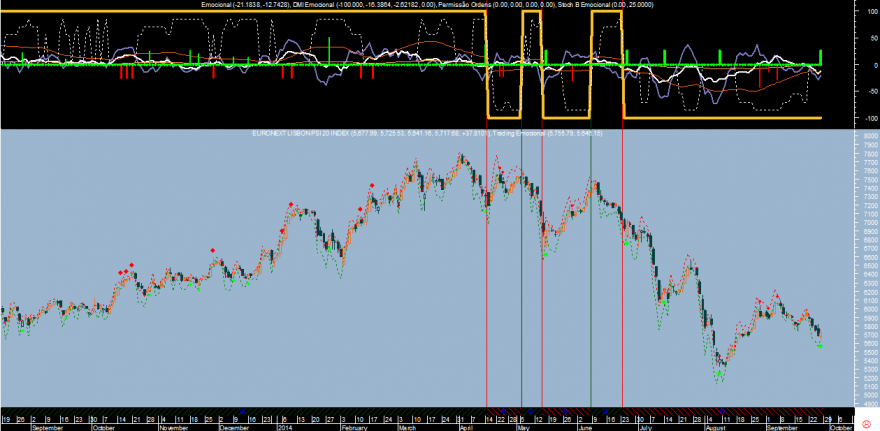Click the red expert advisor face icon
880x431 pixels.
pos(865,423)
